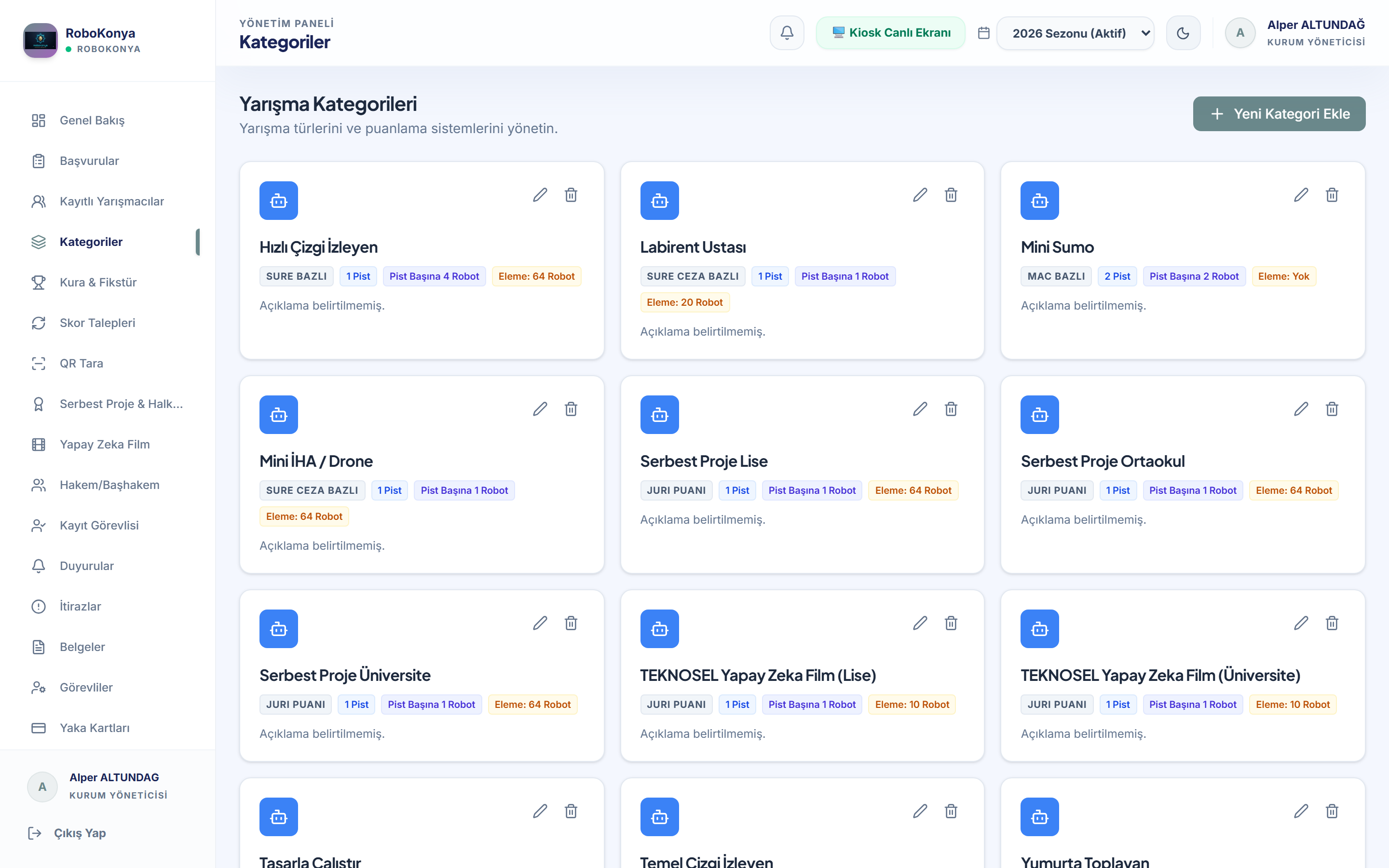Open Genel Bakış in the sidebar

[x=108, y=121]
